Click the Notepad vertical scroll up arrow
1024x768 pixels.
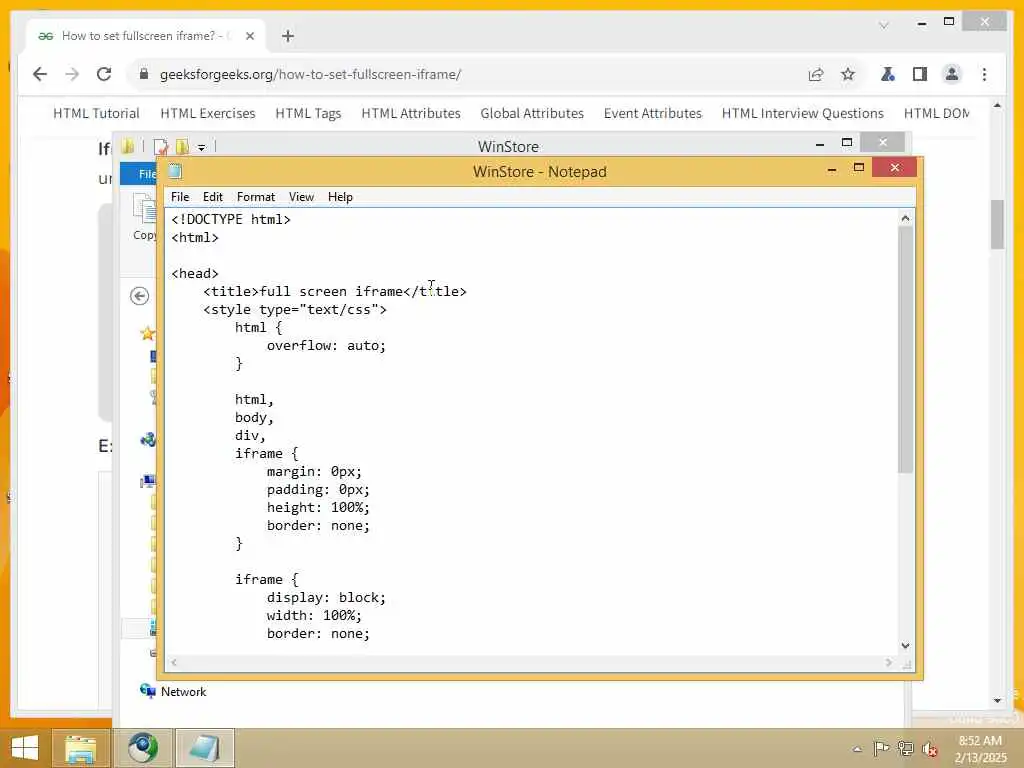pos(905,218)
